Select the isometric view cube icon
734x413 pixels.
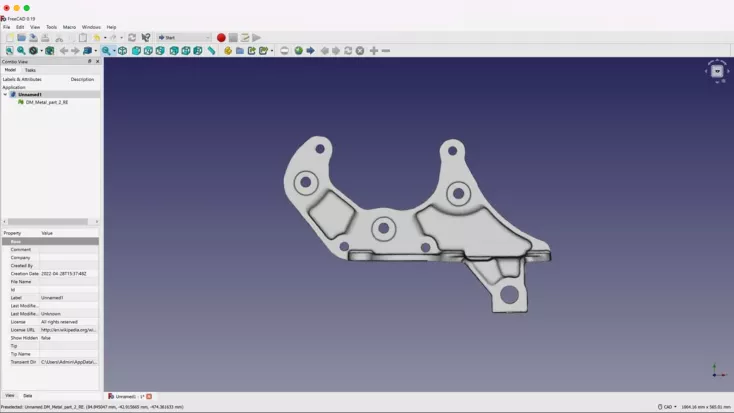123,51
